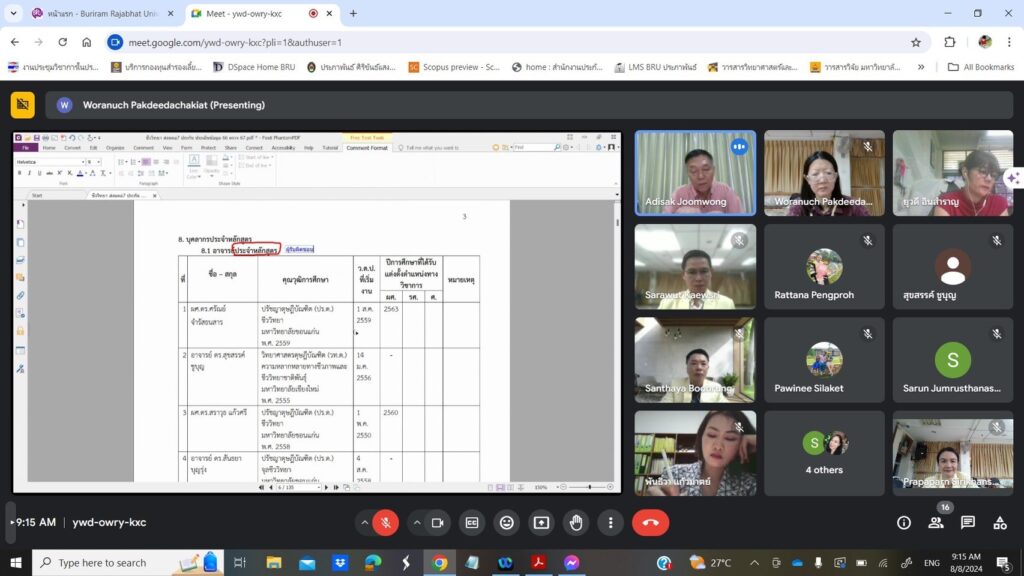Open Adobe Acrobat on the taskbar
Viewport: 1024px width, 576px height.
538,562
